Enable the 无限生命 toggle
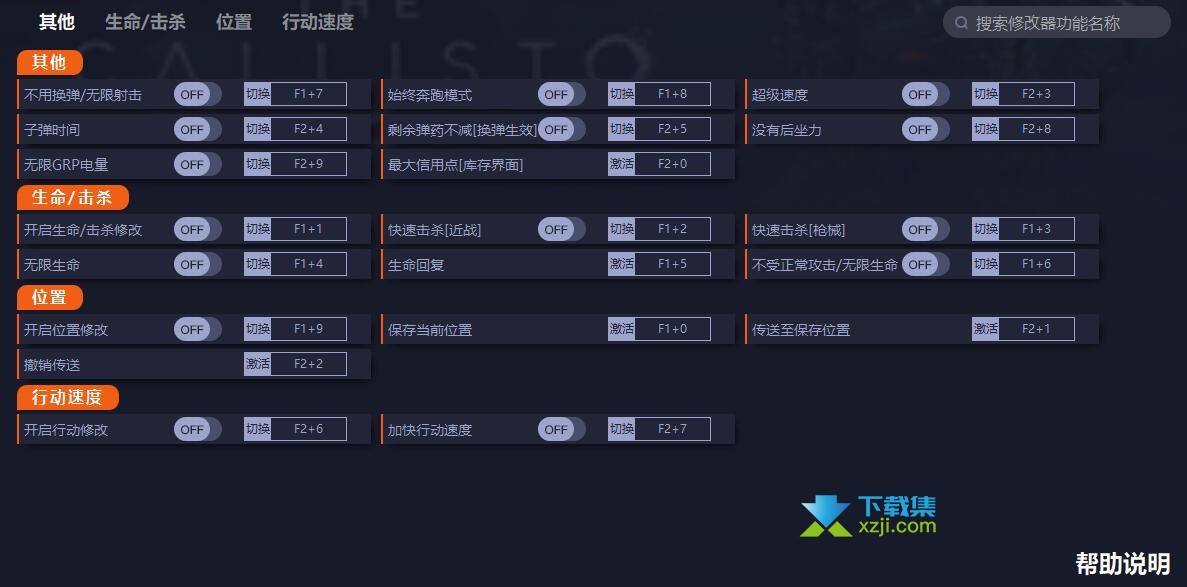This screenshot has width=1187, height=587. click(198, 264)
